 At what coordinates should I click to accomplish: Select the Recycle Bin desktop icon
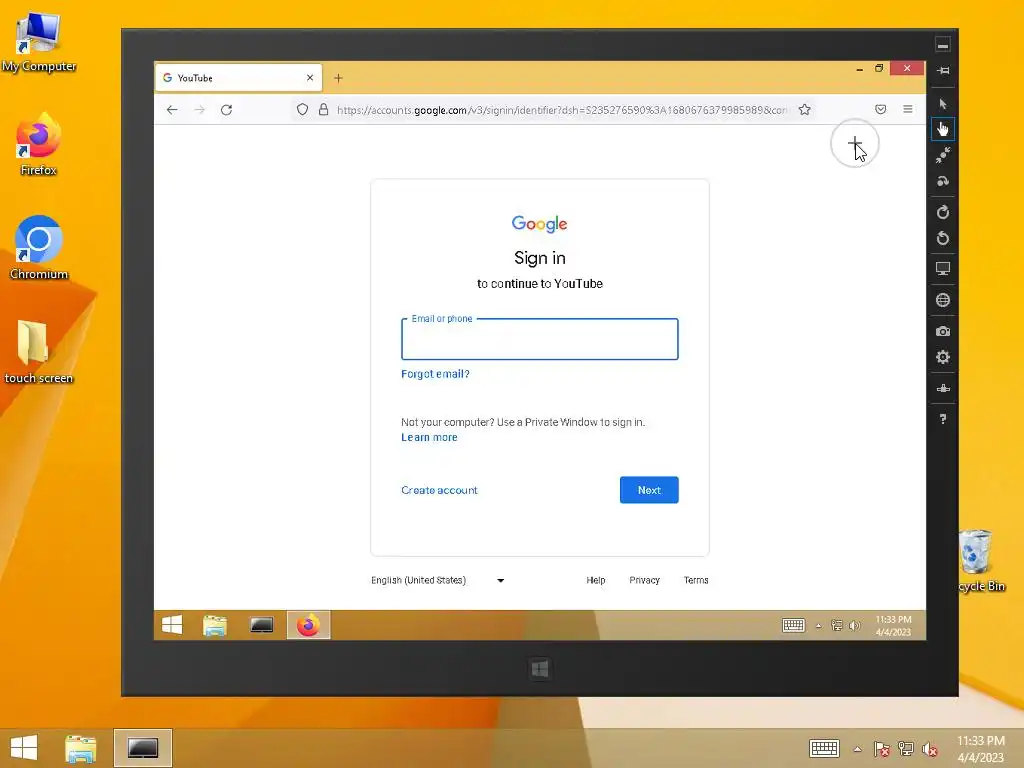[981, 562]
